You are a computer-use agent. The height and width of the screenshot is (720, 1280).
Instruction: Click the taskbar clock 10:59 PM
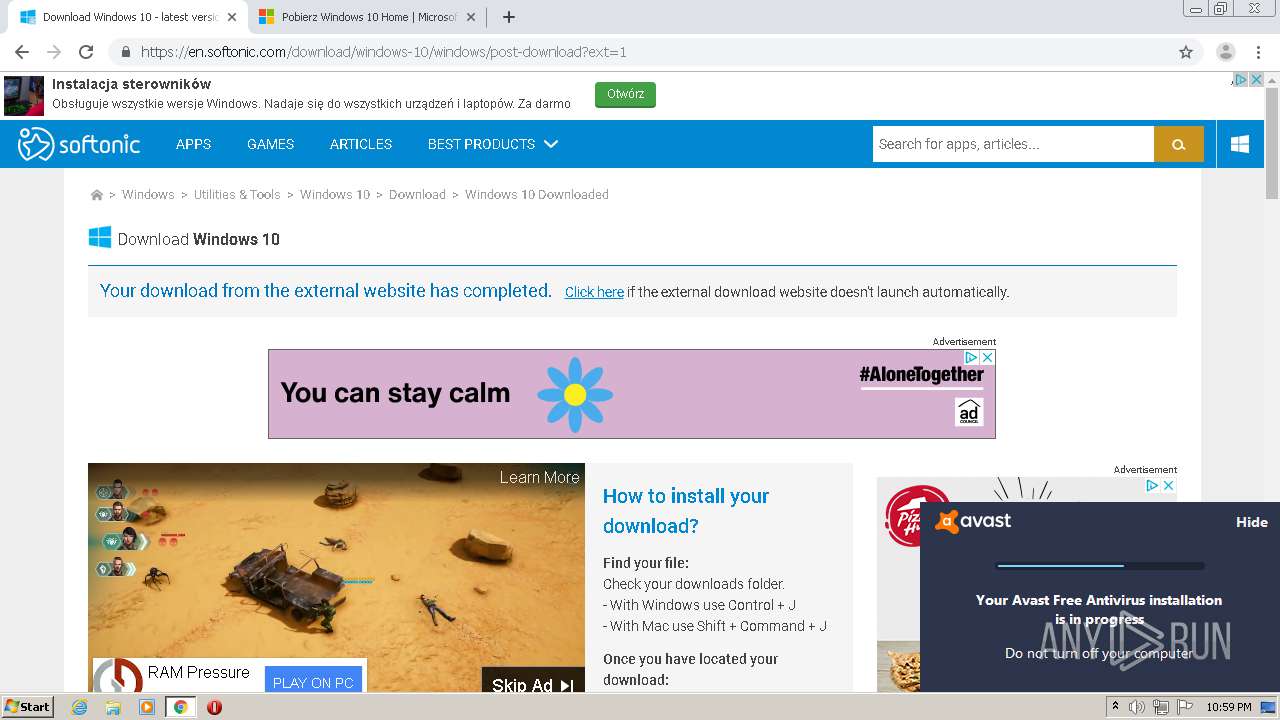pyautogui.click(x=1229, y=707)
